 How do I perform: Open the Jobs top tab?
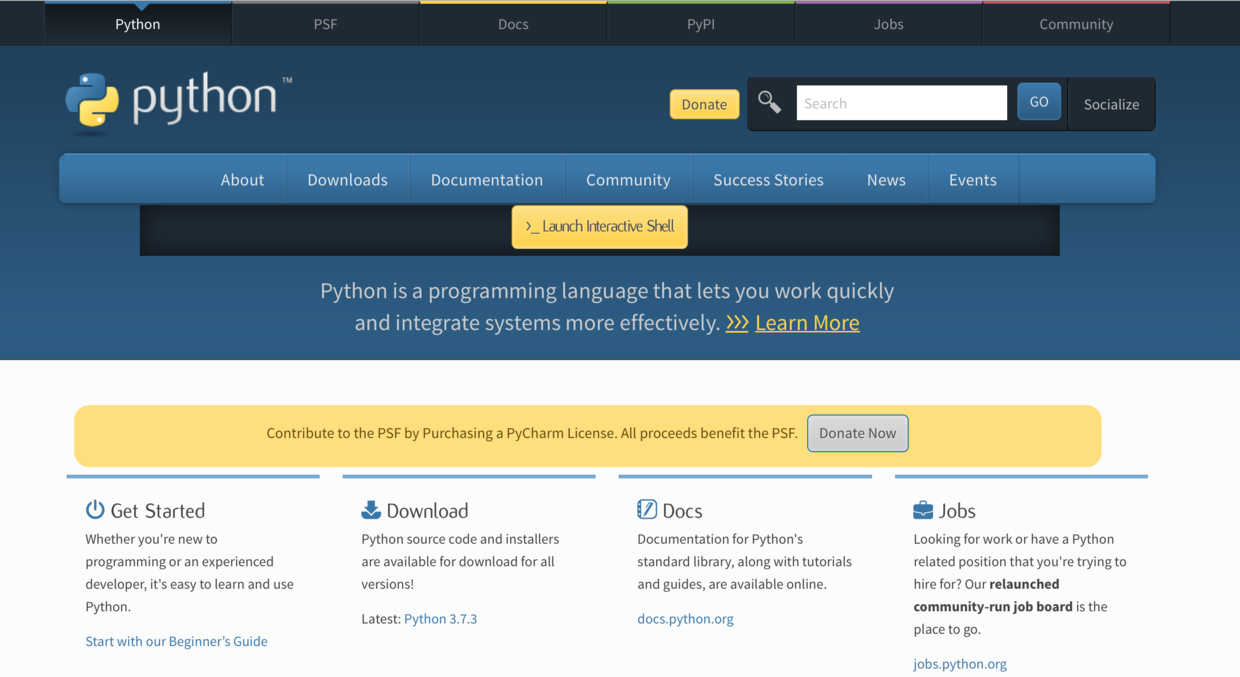[x=888, y=24]
